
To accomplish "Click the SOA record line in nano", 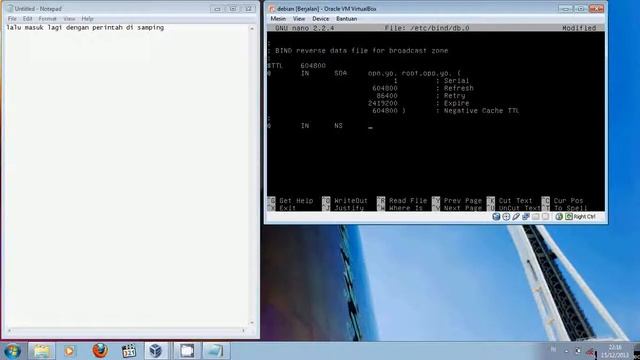I will tap(364, 73).
